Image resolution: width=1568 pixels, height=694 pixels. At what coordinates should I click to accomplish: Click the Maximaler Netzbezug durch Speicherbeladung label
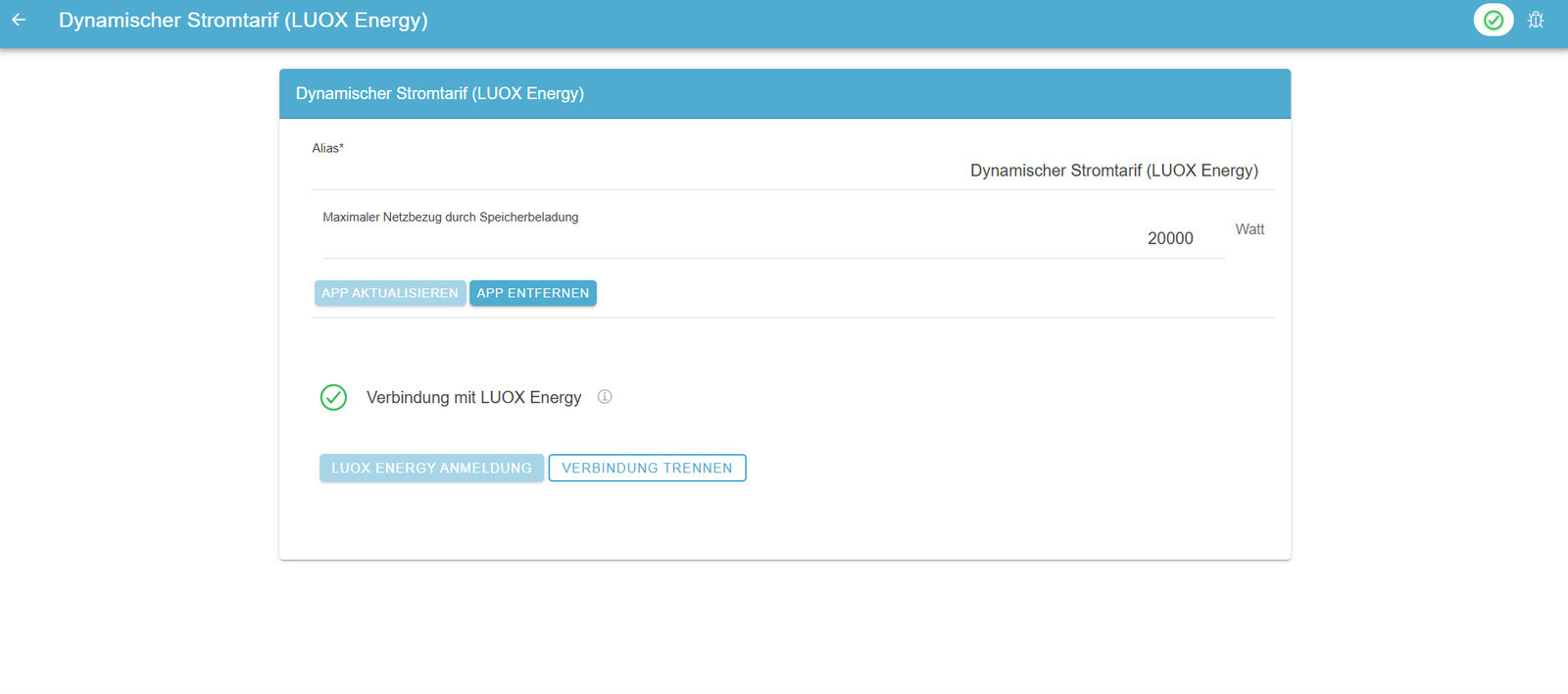tap(450, 217)
